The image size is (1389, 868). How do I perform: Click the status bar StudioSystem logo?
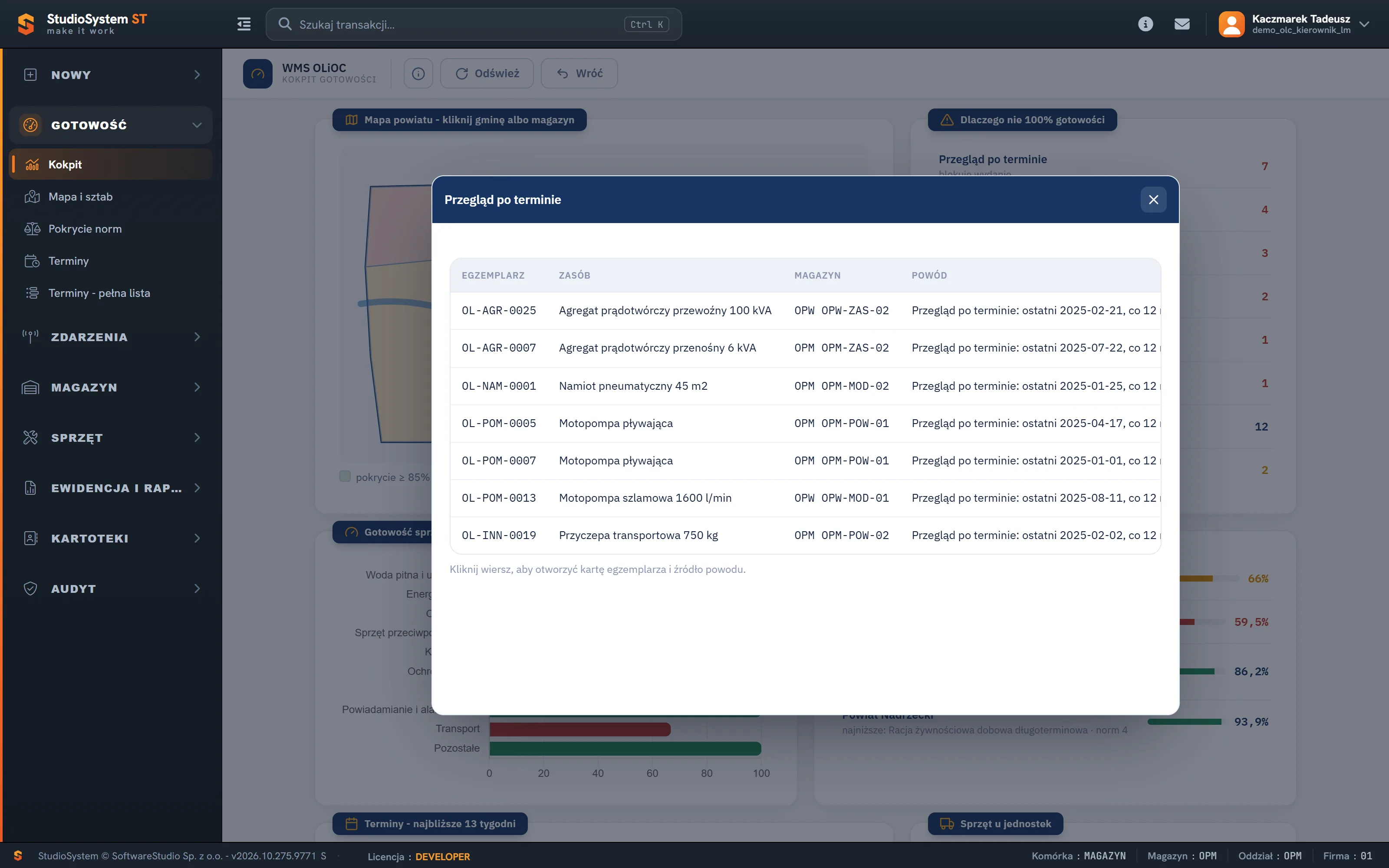(18, 856)
